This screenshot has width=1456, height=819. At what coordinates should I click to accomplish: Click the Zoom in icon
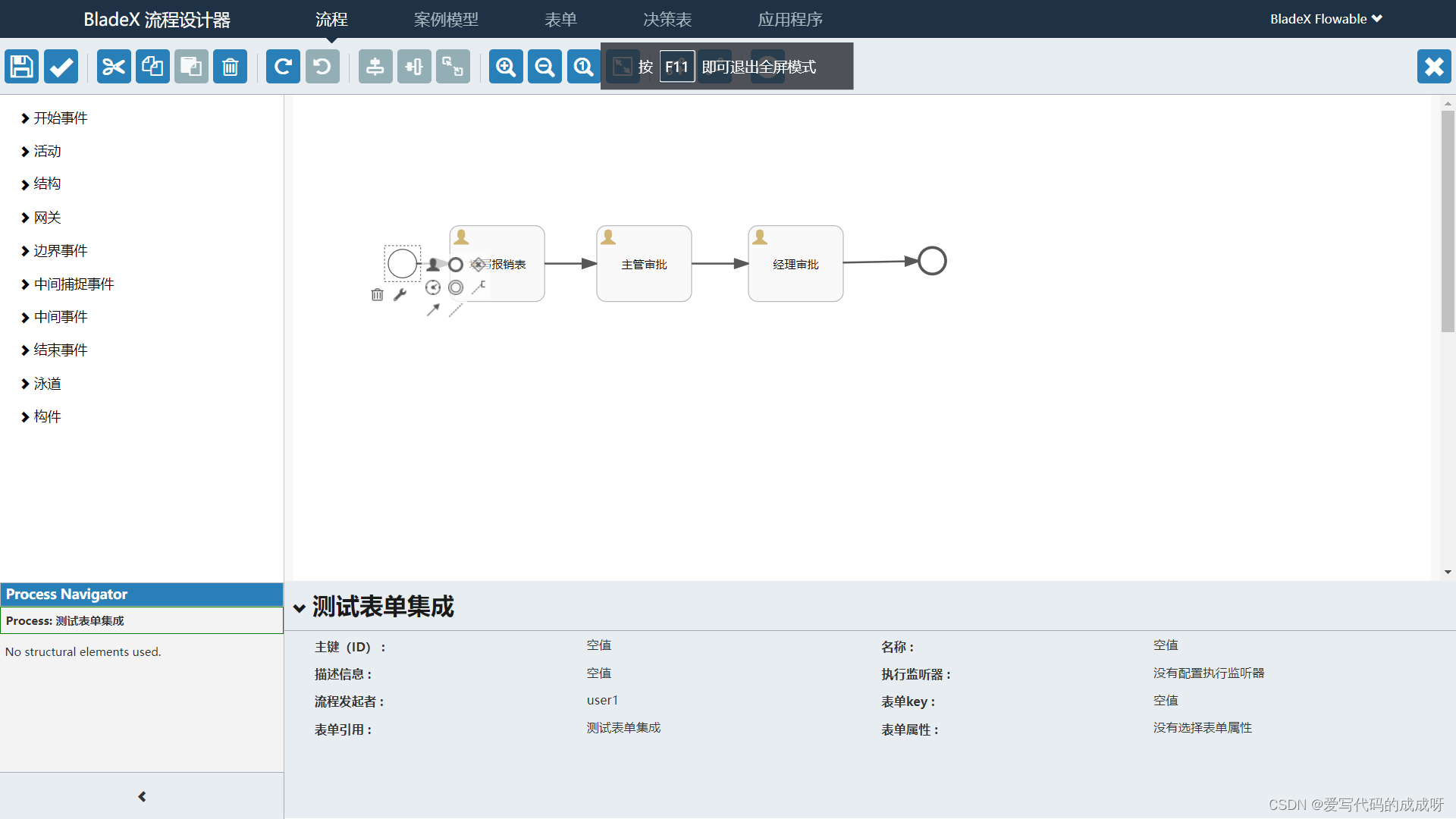pyautogui.click(x=506, y=66)
